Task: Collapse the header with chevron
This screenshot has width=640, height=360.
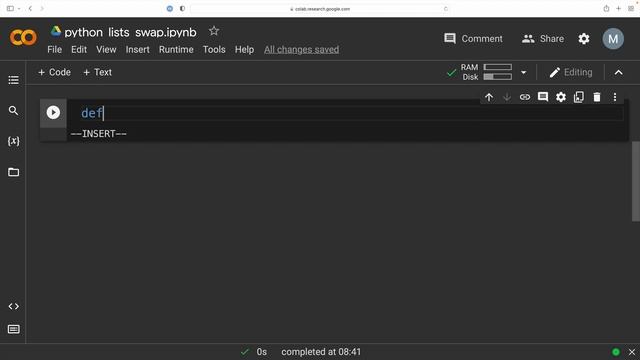Action: [619, 73]
